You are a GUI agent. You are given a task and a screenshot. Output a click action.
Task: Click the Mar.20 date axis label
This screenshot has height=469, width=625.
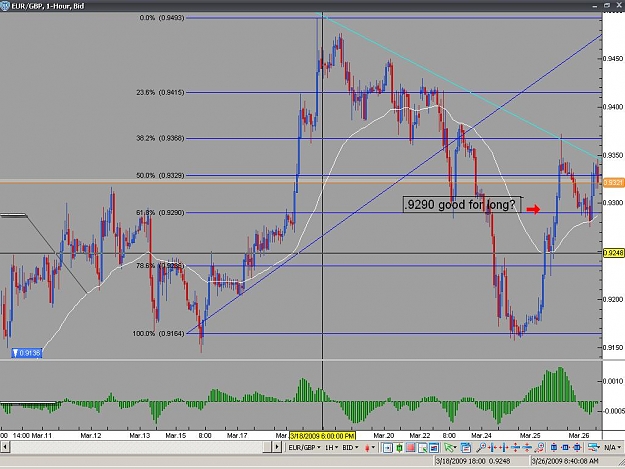pos(383,436)
